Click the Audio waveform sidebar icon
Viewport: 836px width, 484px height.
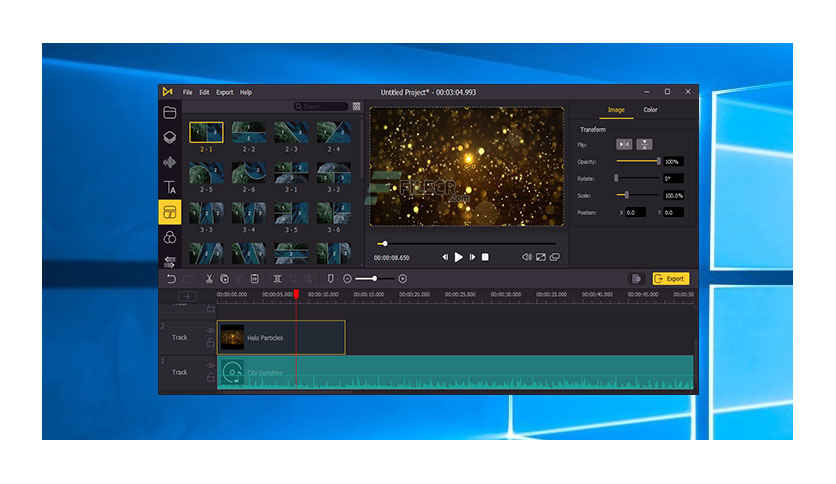pyautogui.click(x=170, y=162)
